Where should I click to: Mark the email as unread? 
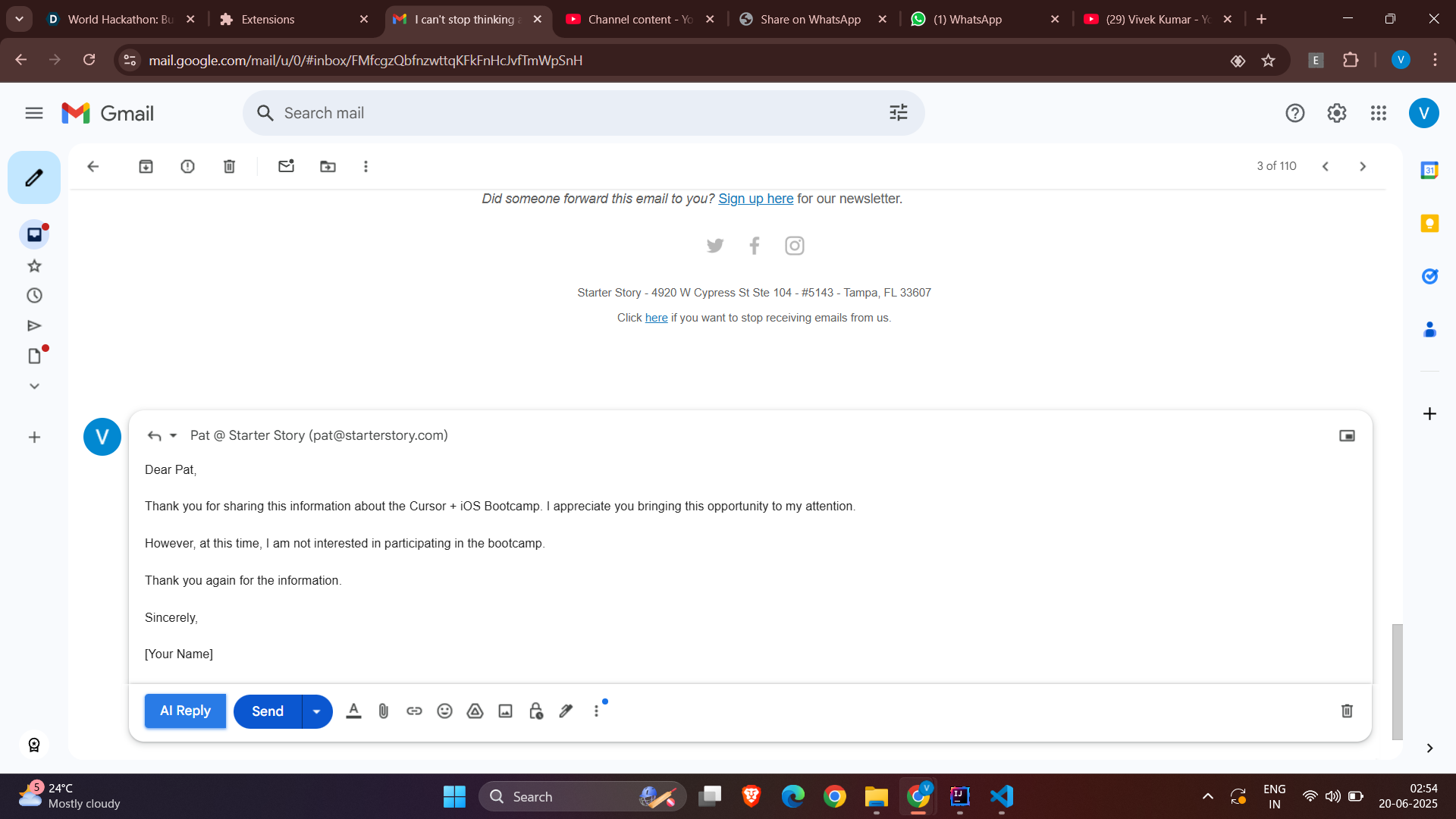pos(286,166)
